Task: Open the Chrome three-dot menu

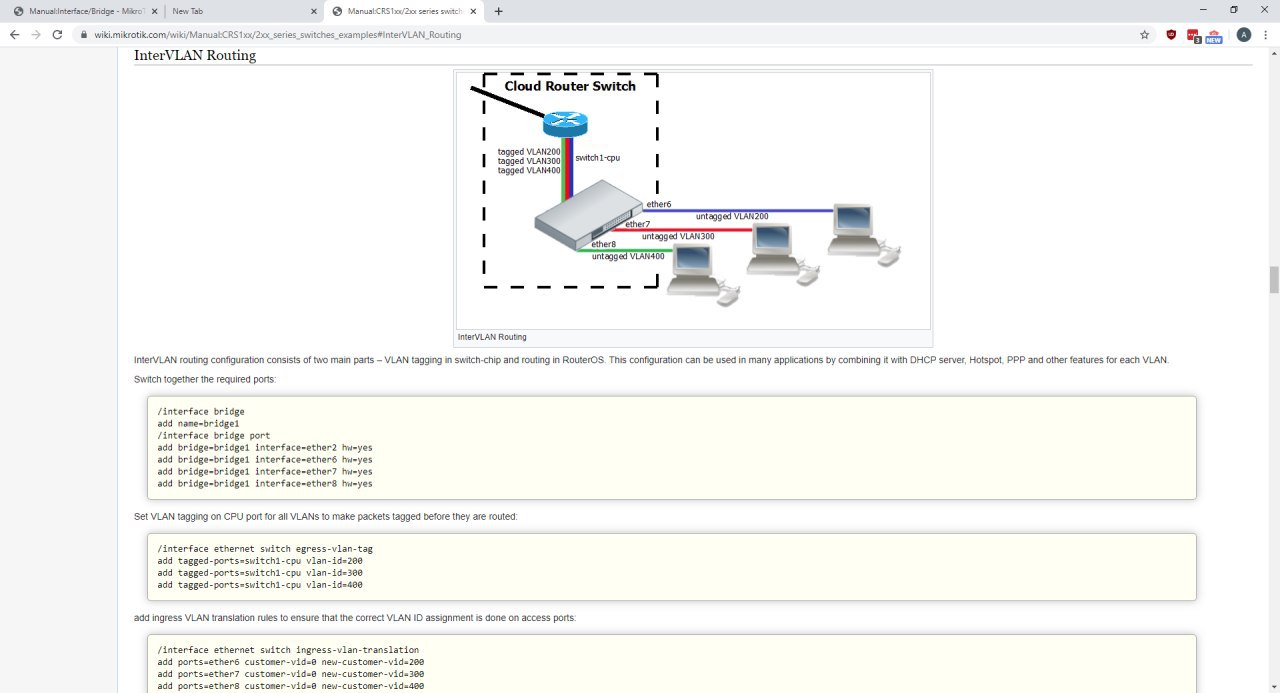Action: (x=1265, y=34)
